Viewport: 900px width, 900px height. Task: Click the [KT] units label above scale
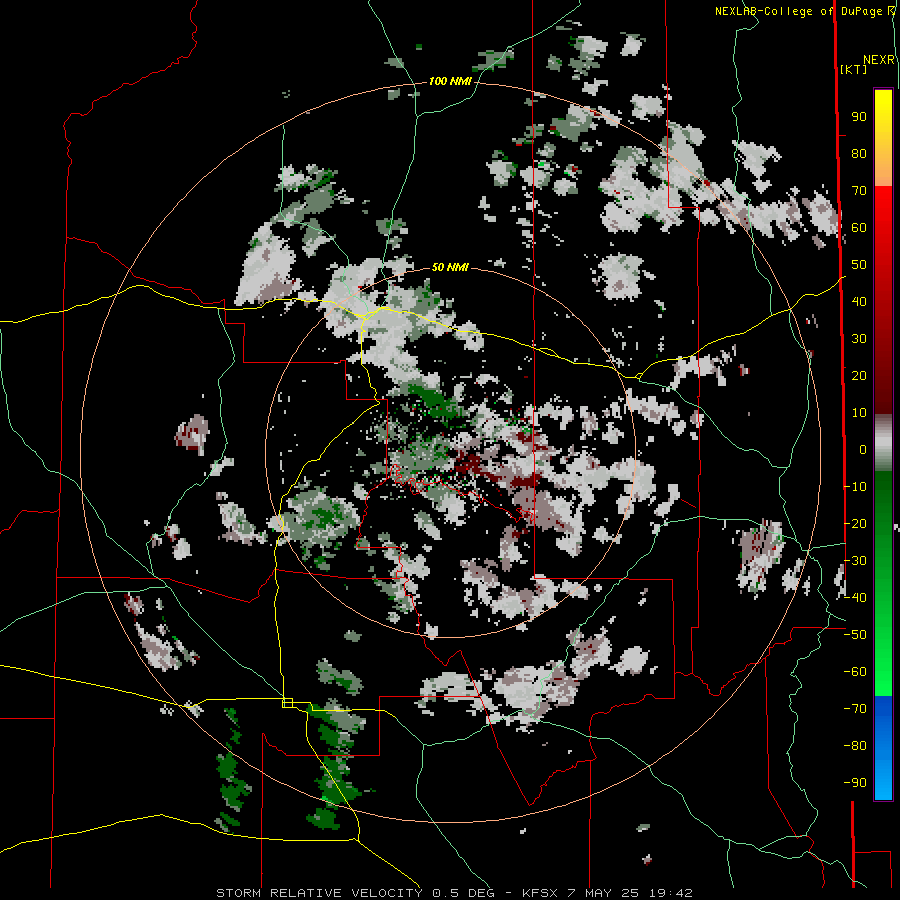[x=854, y=69]
